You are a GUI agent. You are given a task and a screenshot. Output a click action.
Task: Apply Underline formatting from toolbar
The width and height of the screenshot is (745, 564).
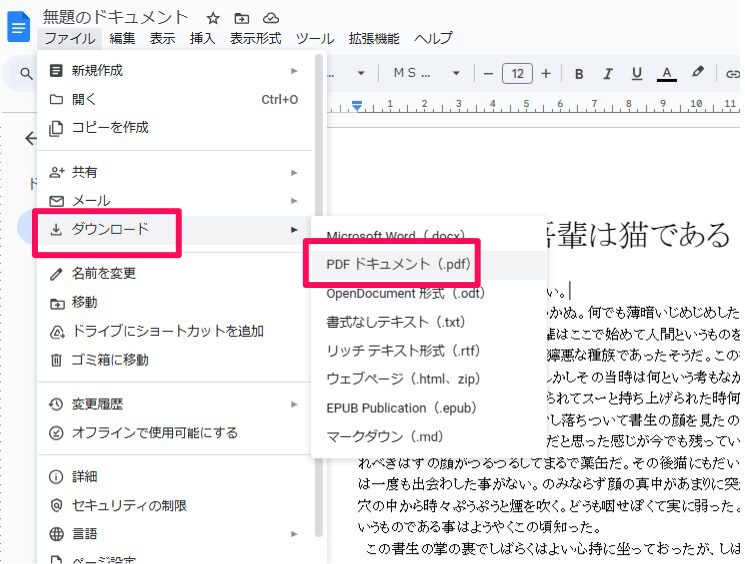(x=636, y=73)
